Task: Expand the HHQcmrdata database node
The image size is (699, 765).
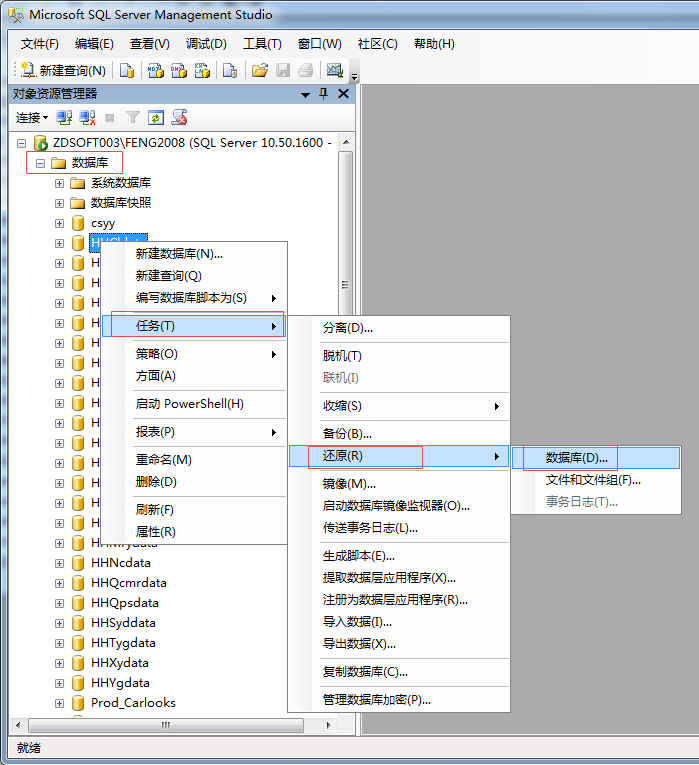Action: pos(59,584)
